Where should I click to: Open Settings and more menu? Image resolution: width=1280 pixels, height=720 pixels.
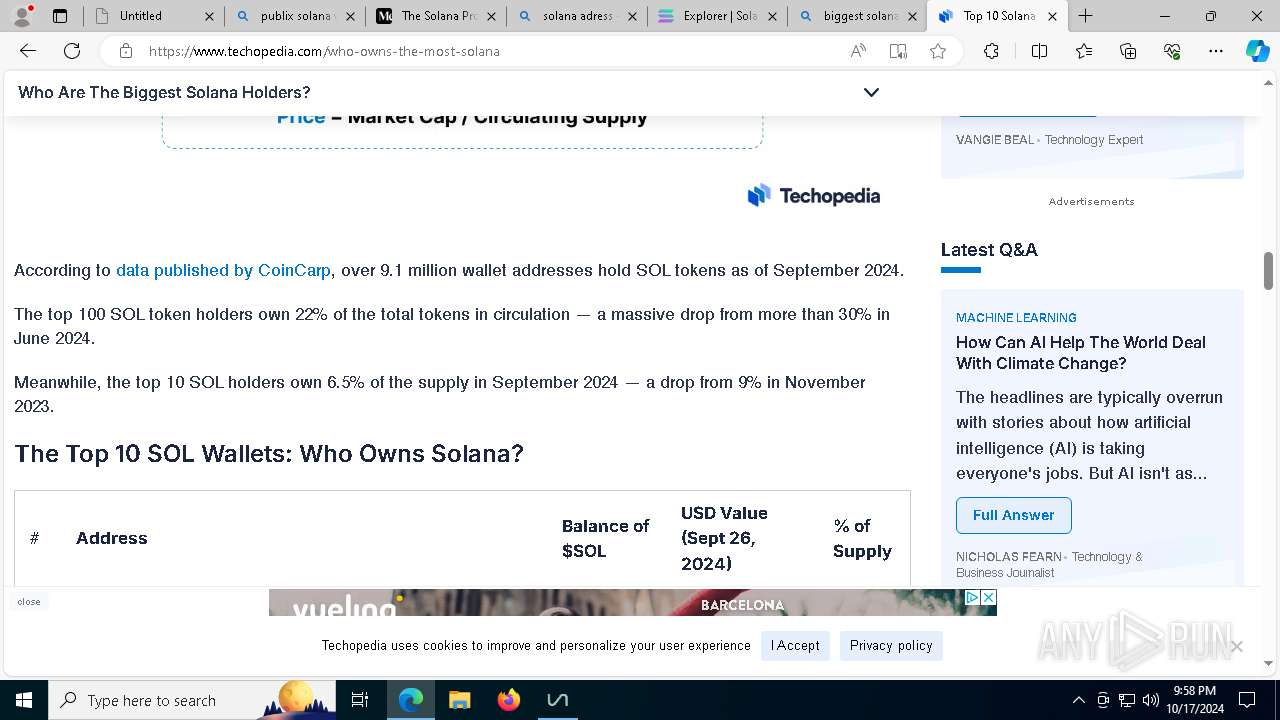coord(1216,51)
